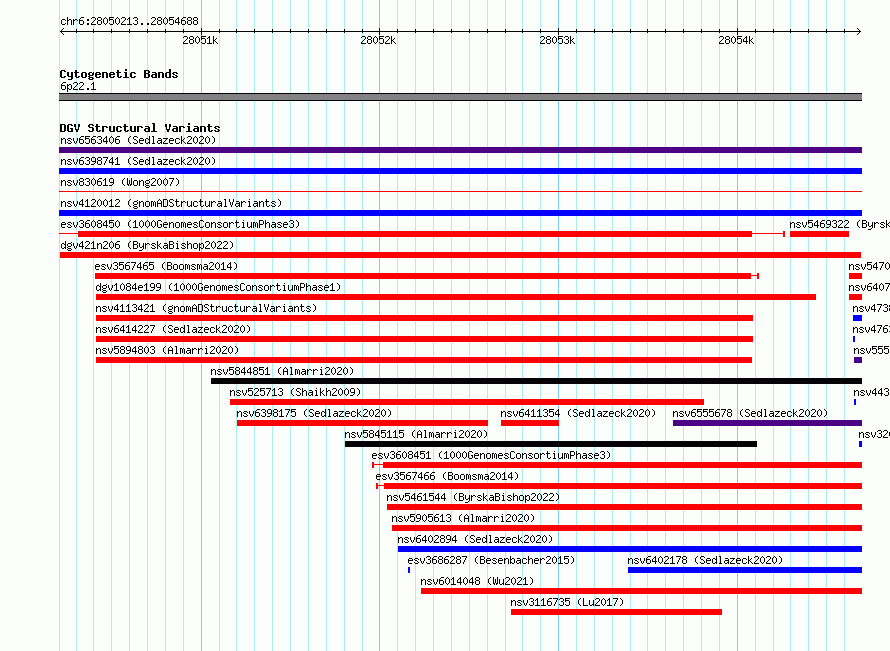
Task: Click the red dgv1084e199 feature bar
Action: 456,297
